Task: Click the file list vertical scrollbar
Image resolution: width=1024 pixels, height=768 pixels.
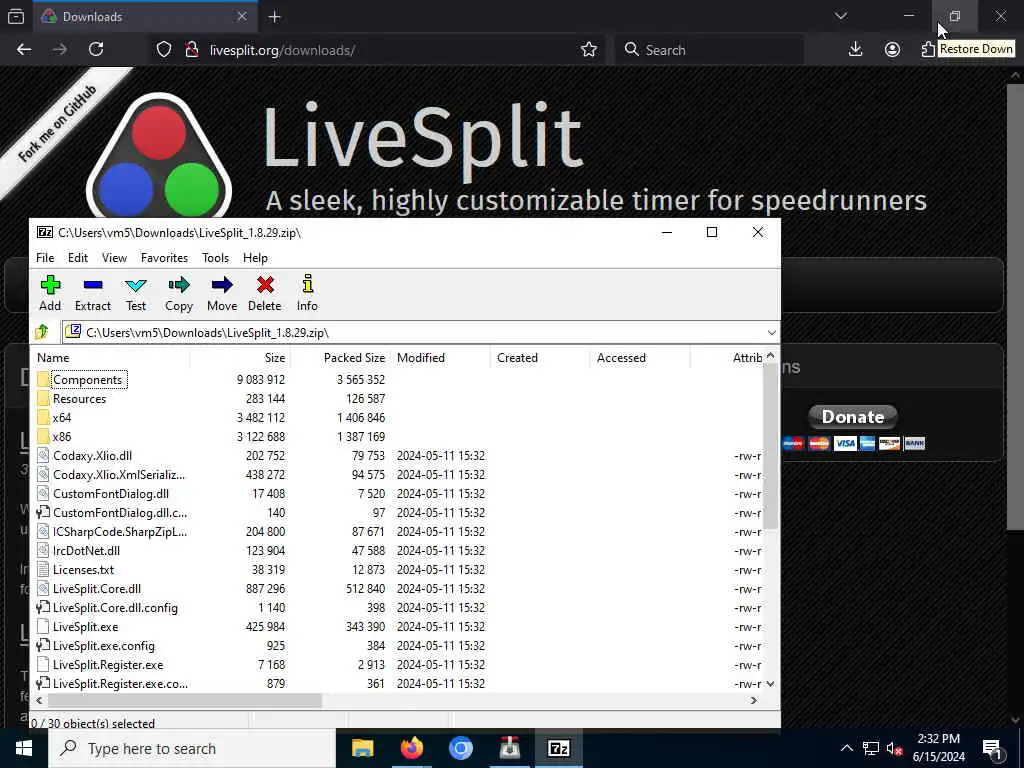Action: (771, 447)
